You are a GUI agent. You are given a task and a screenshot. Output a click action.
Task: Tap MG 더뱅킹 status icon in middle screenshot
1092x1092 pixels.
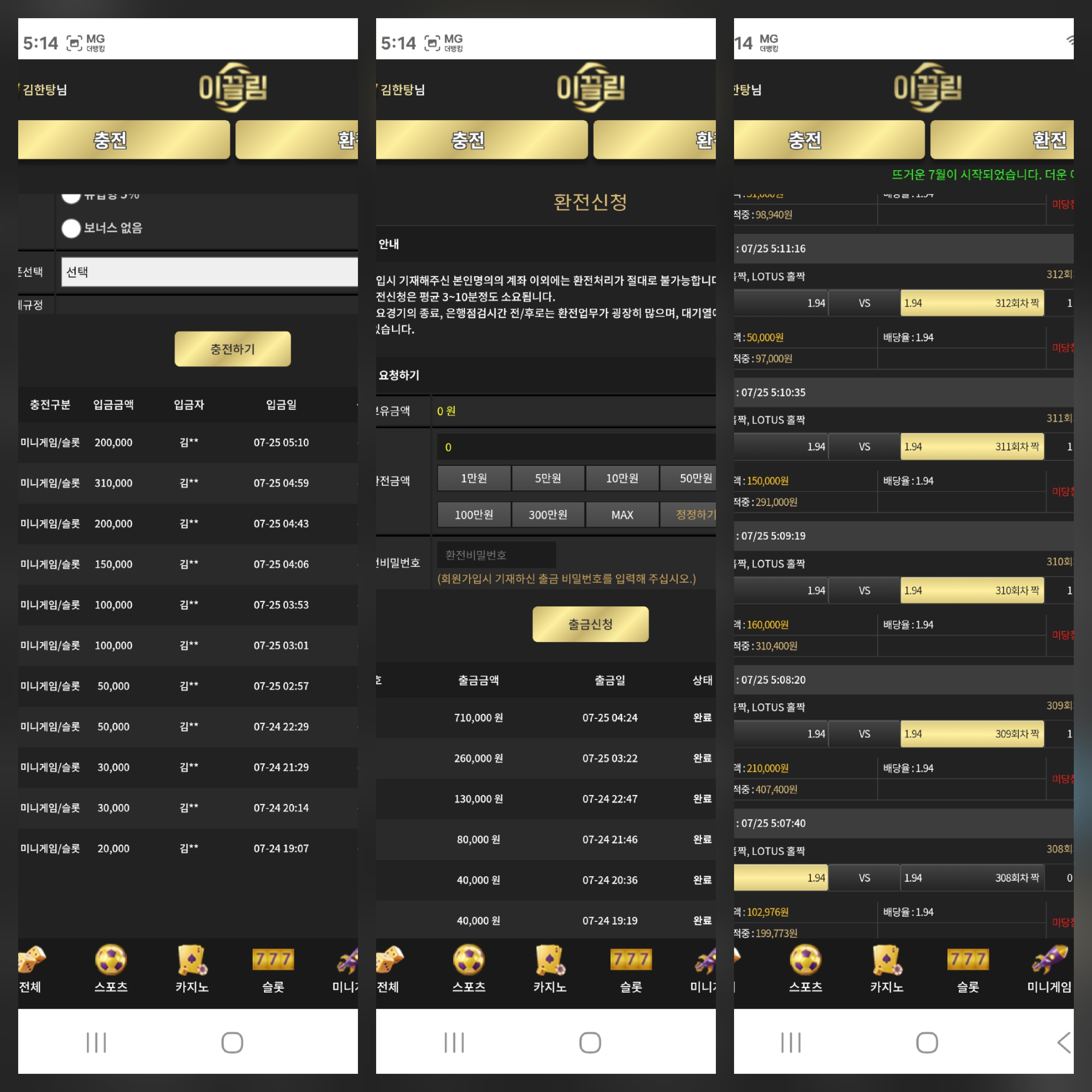pyautogui.click(x=453, y=43)
